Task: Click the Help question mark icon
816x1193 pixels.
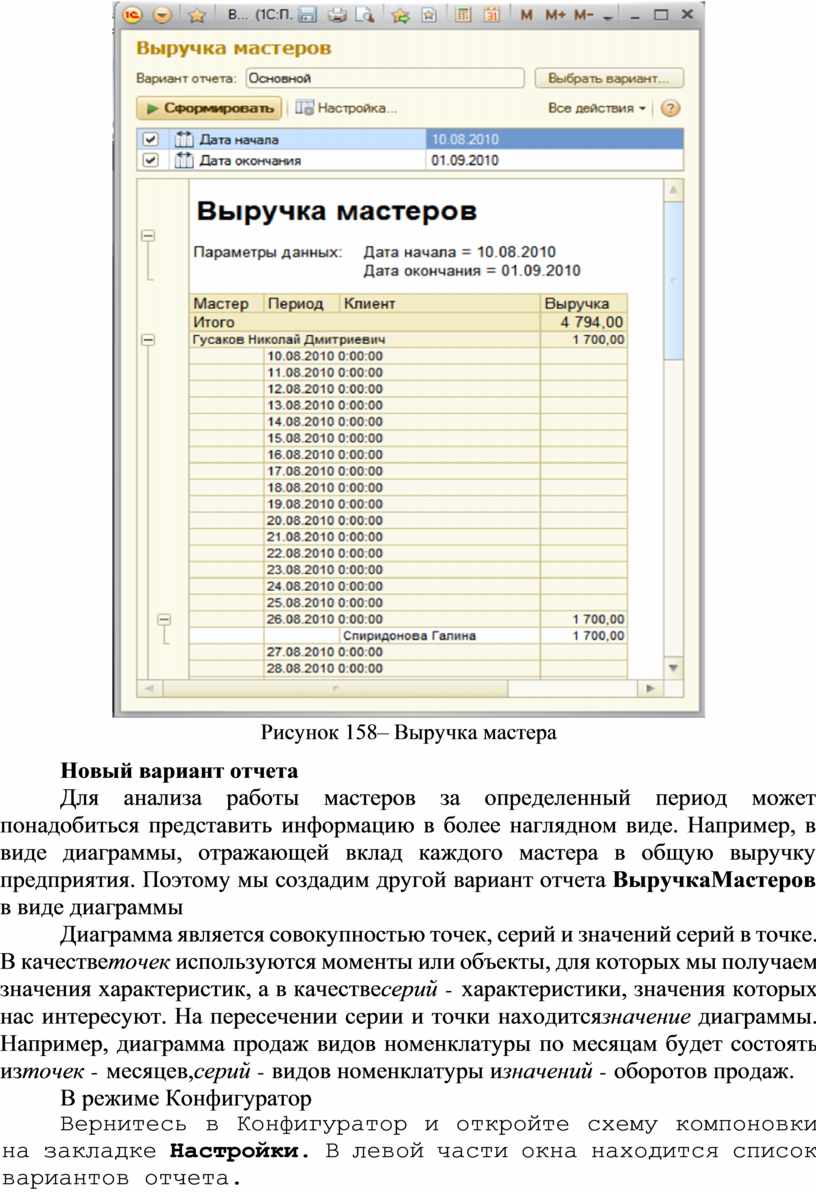Action: [670, 108]
